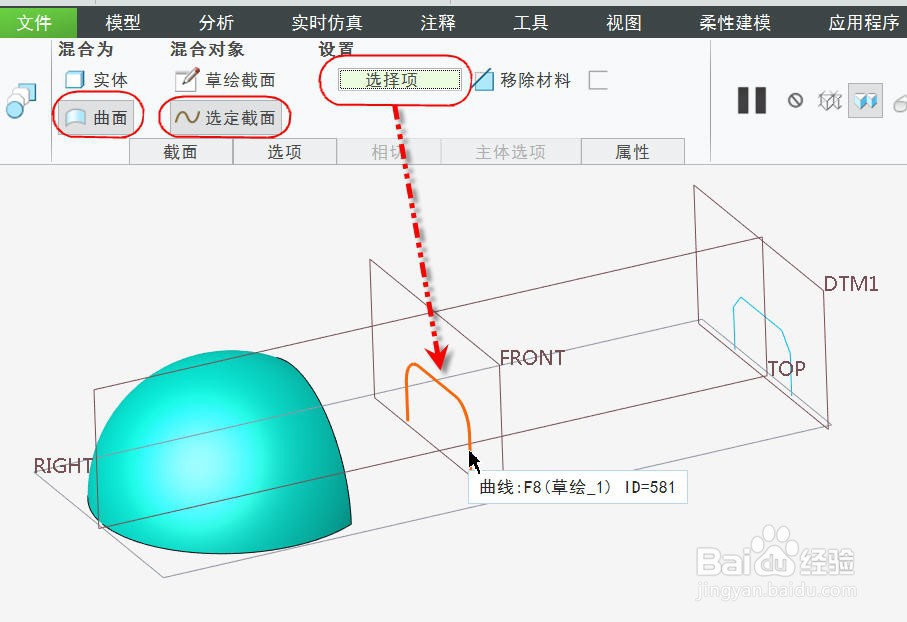Image resolution: width=907 pixels, height=622 pixels.
Task: Click the no-preview icon
Action: 795,101
